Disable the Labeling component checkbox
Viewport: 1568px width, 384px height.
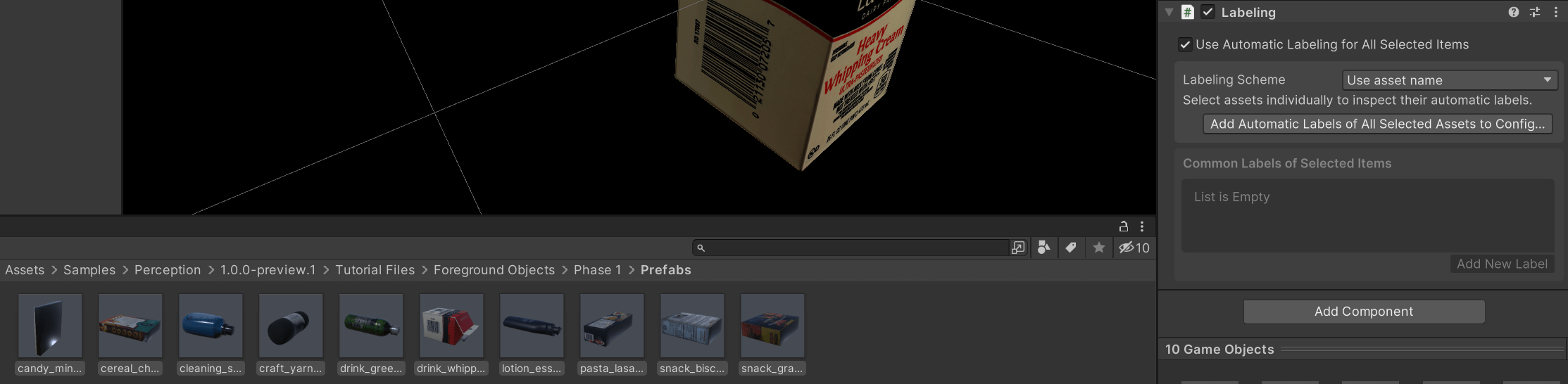tap(1208, 12)
